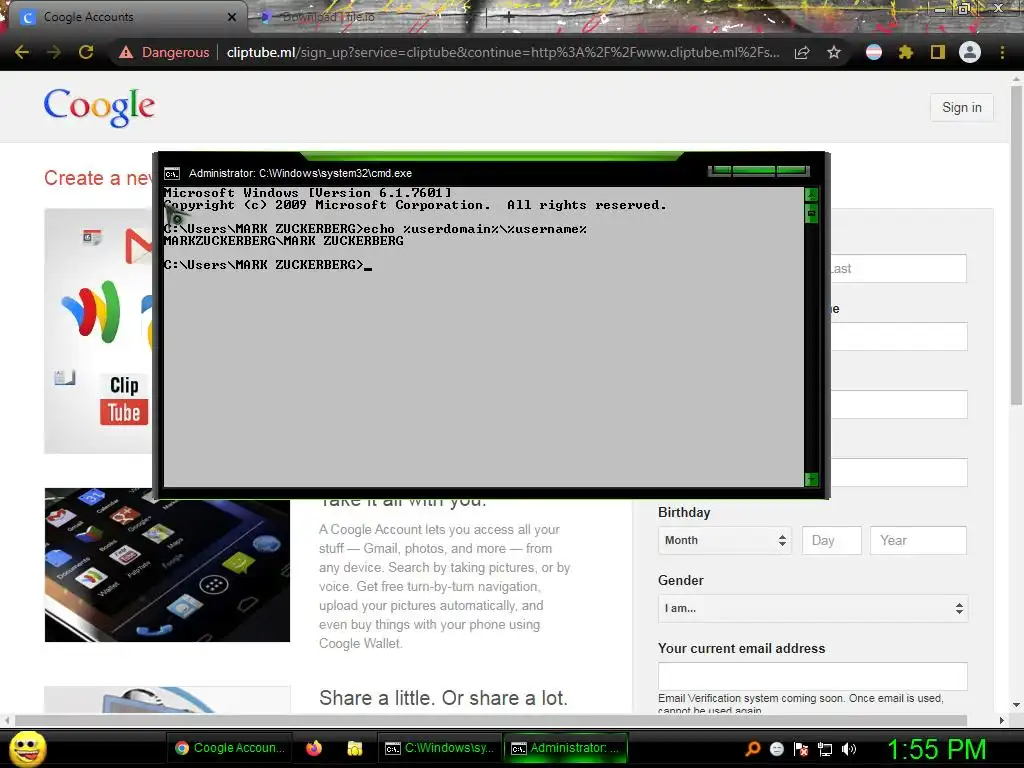Share this page using the share icon
Image resolution: width=1024 pixels, height=768 pixels.
pos(802,52)
